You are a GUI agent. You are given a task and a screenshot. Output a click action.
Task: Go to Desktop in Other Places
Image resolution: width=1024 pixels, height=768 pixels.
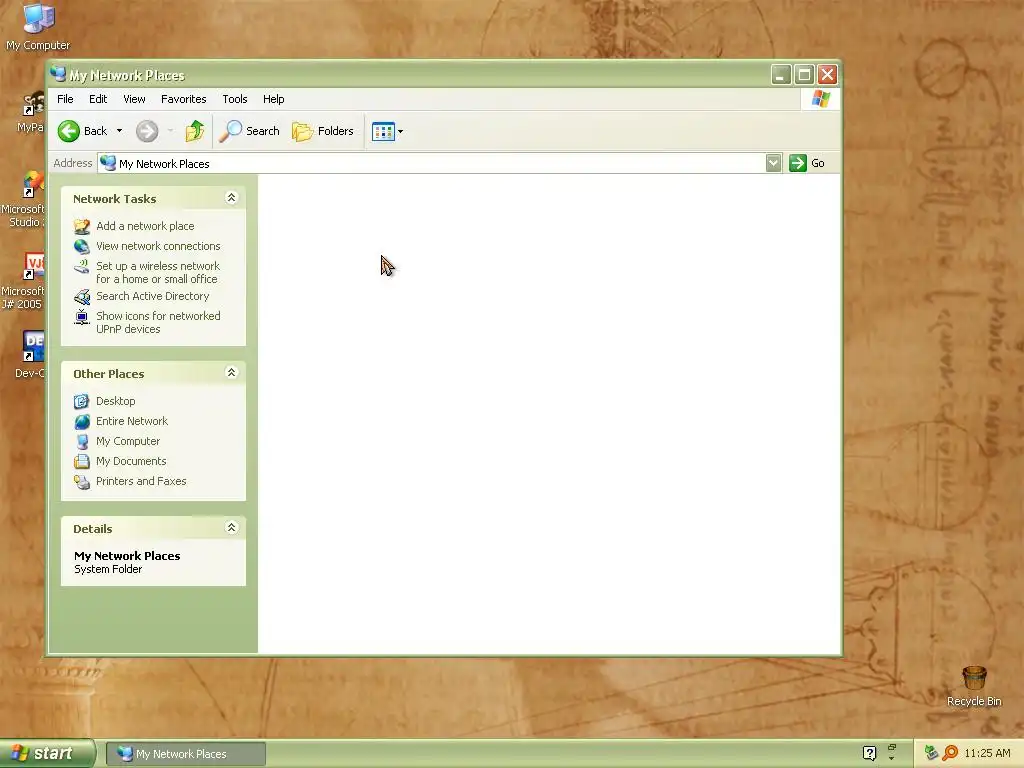[116, 401]
